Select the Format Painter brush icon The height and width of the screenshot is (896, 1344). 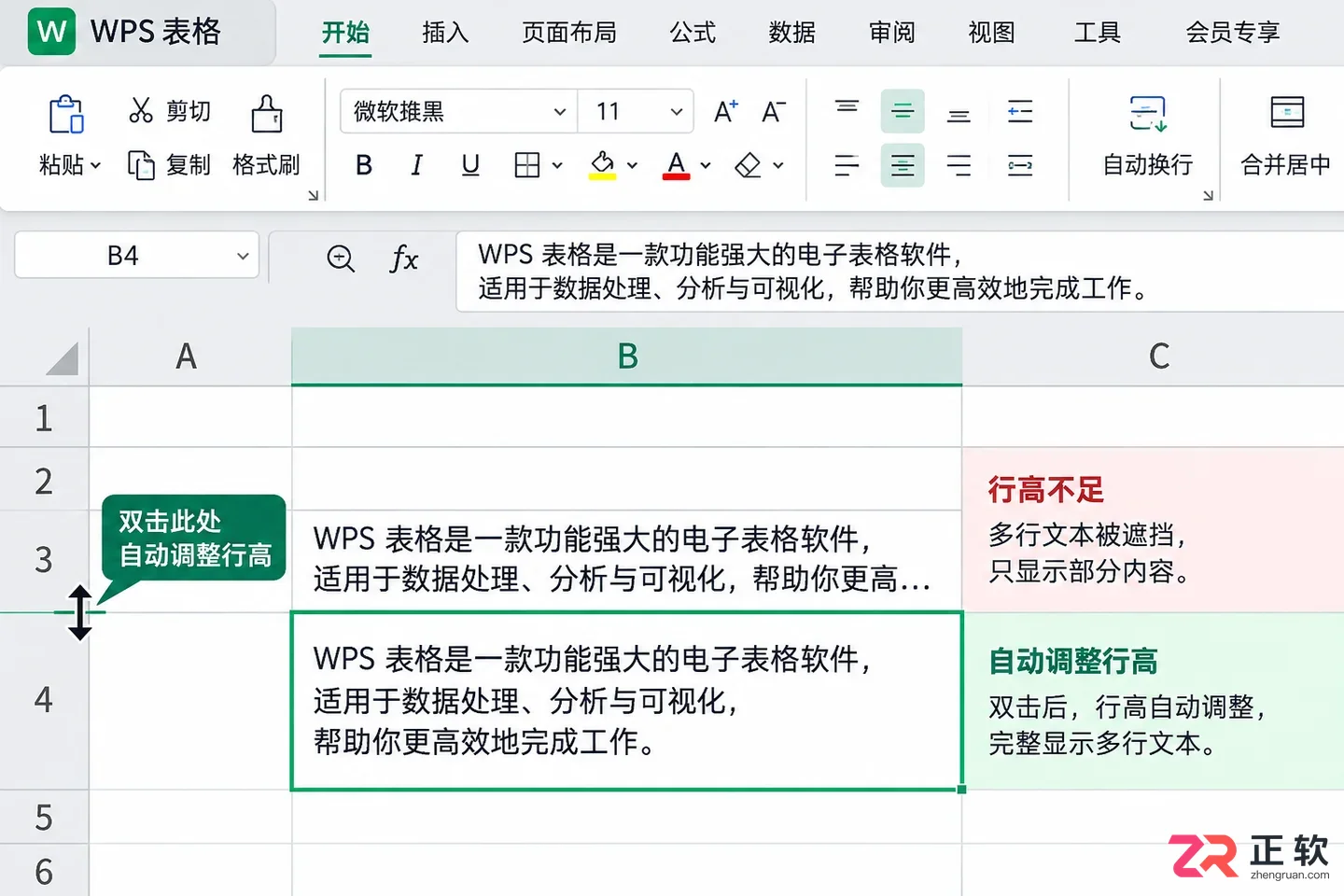click(x=266, y=113)
